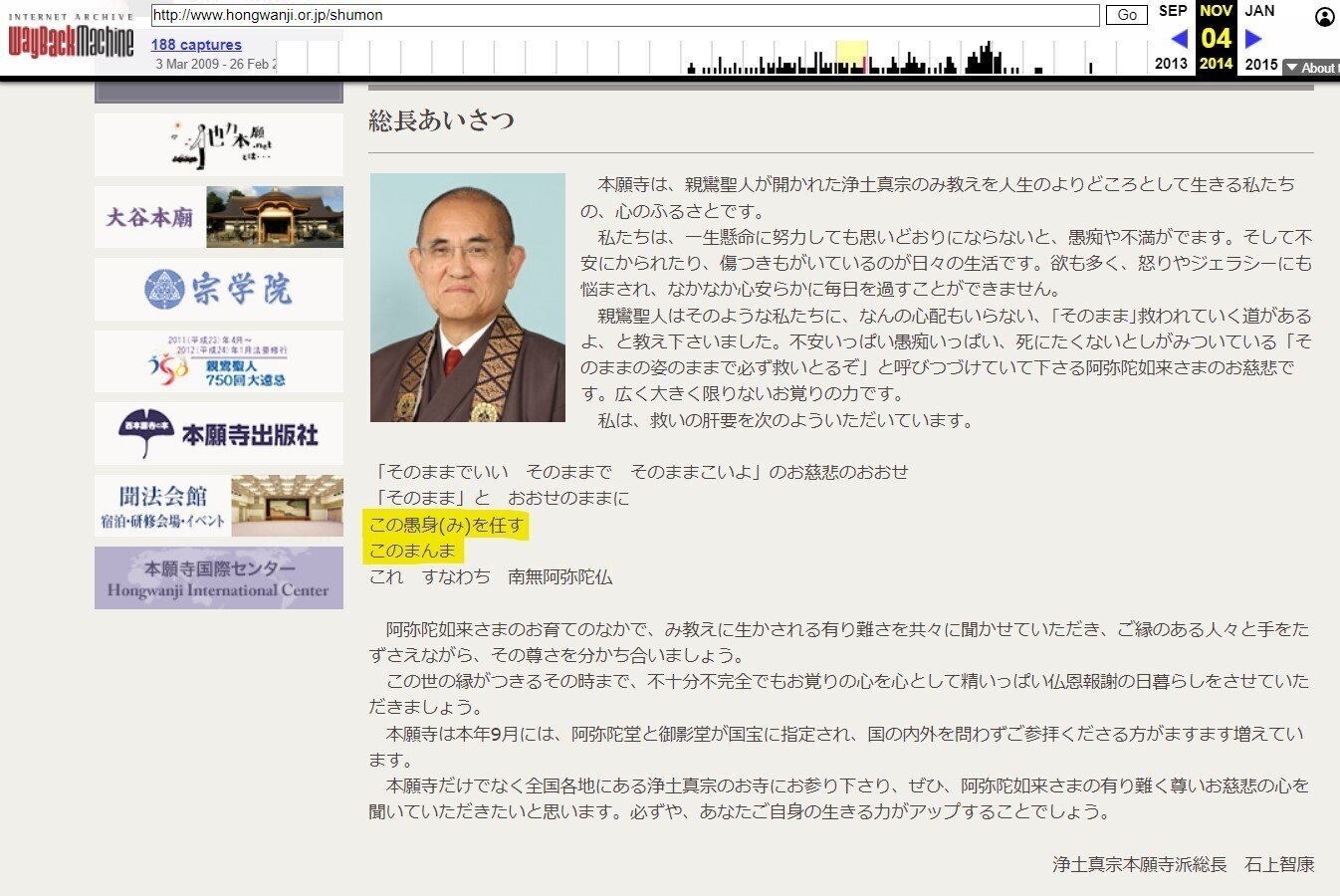Click the line これ すなわち 南無阿弥陀仏

[x=490, y=576]
